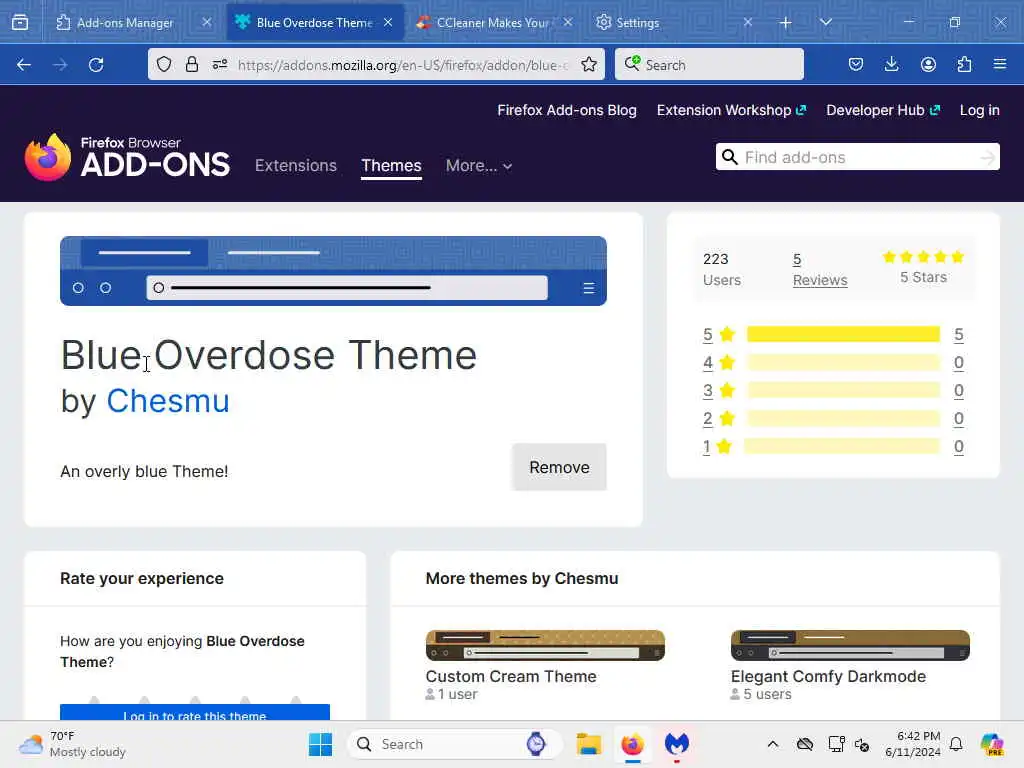The image size is (1024, 768).
Task: Open the Developer Hub link
Action: click(x=883, y=110)
